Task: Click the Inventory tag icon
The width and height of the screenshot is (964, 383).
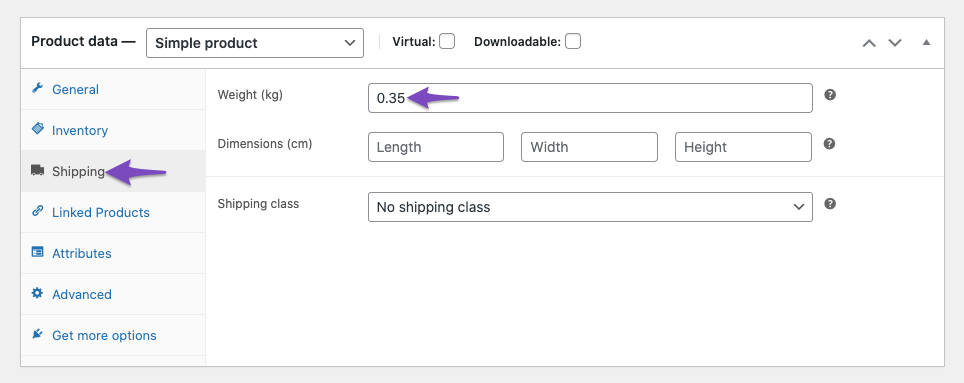Action: (38, 129)
